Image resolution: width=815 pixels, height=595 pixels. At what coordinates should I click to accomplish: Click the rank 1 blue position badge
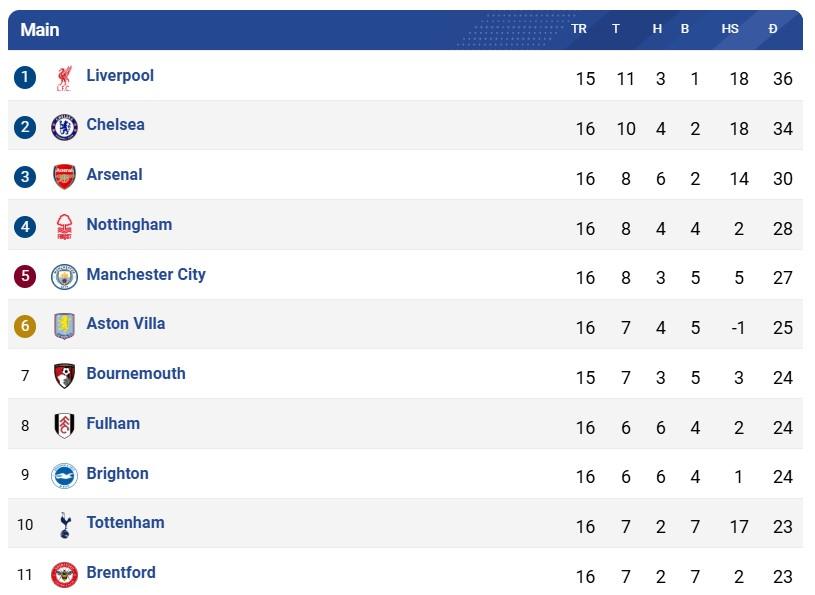[x=25, y=77]
